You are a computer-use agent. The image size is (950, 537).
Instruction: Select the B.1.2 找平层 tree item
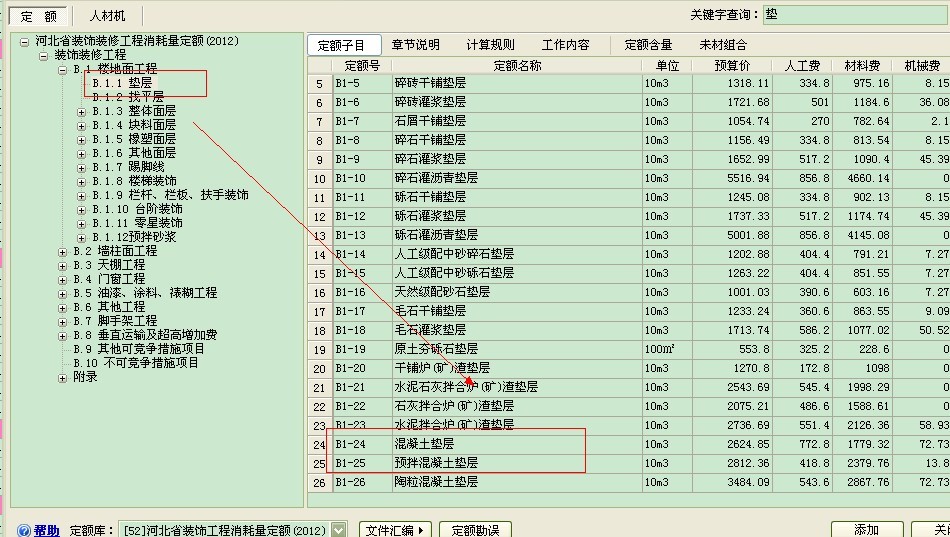point(128,96)
